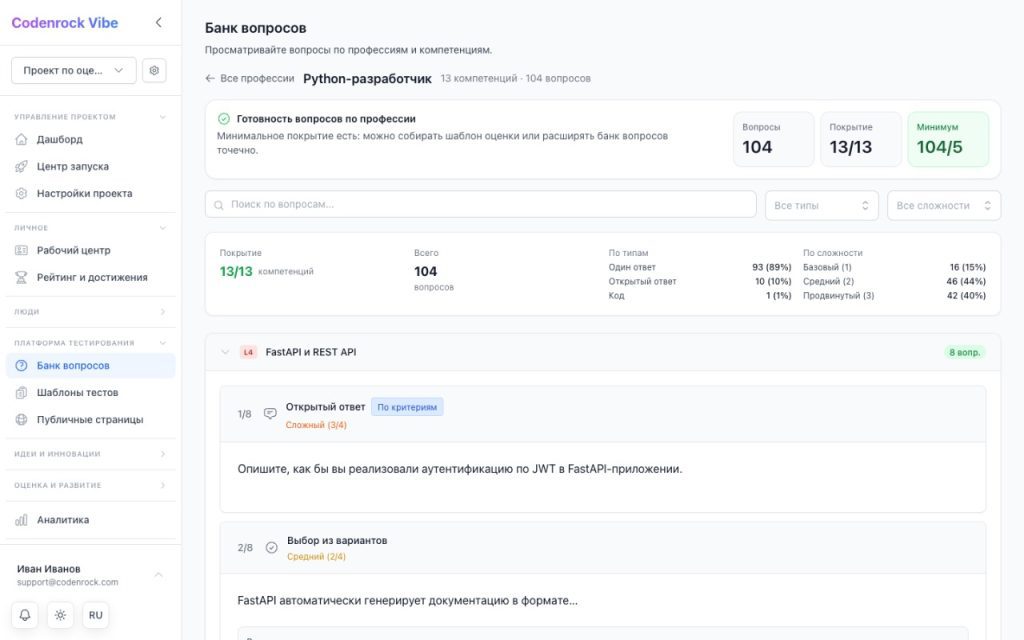
Task: Click the По критериям badge
Action: click(x=407, y=407)
